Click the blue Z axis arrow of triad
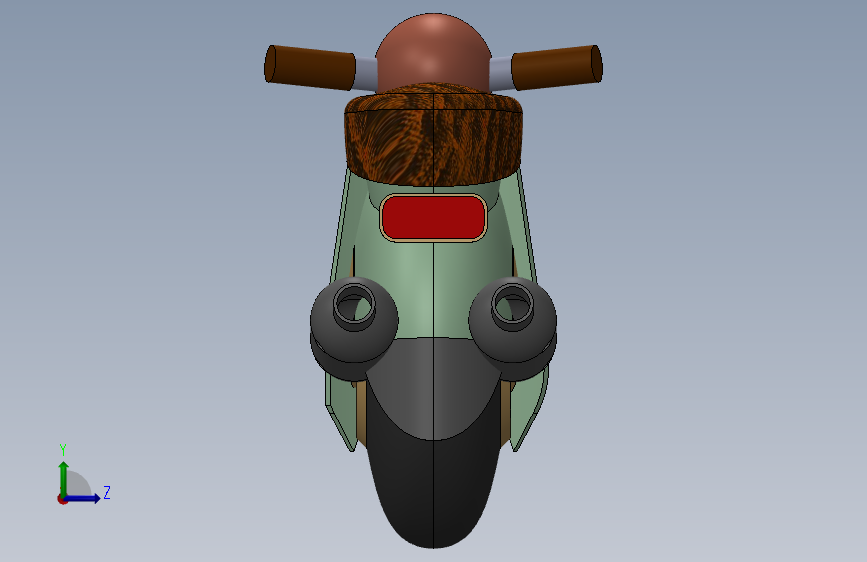 tap(83, 498)
